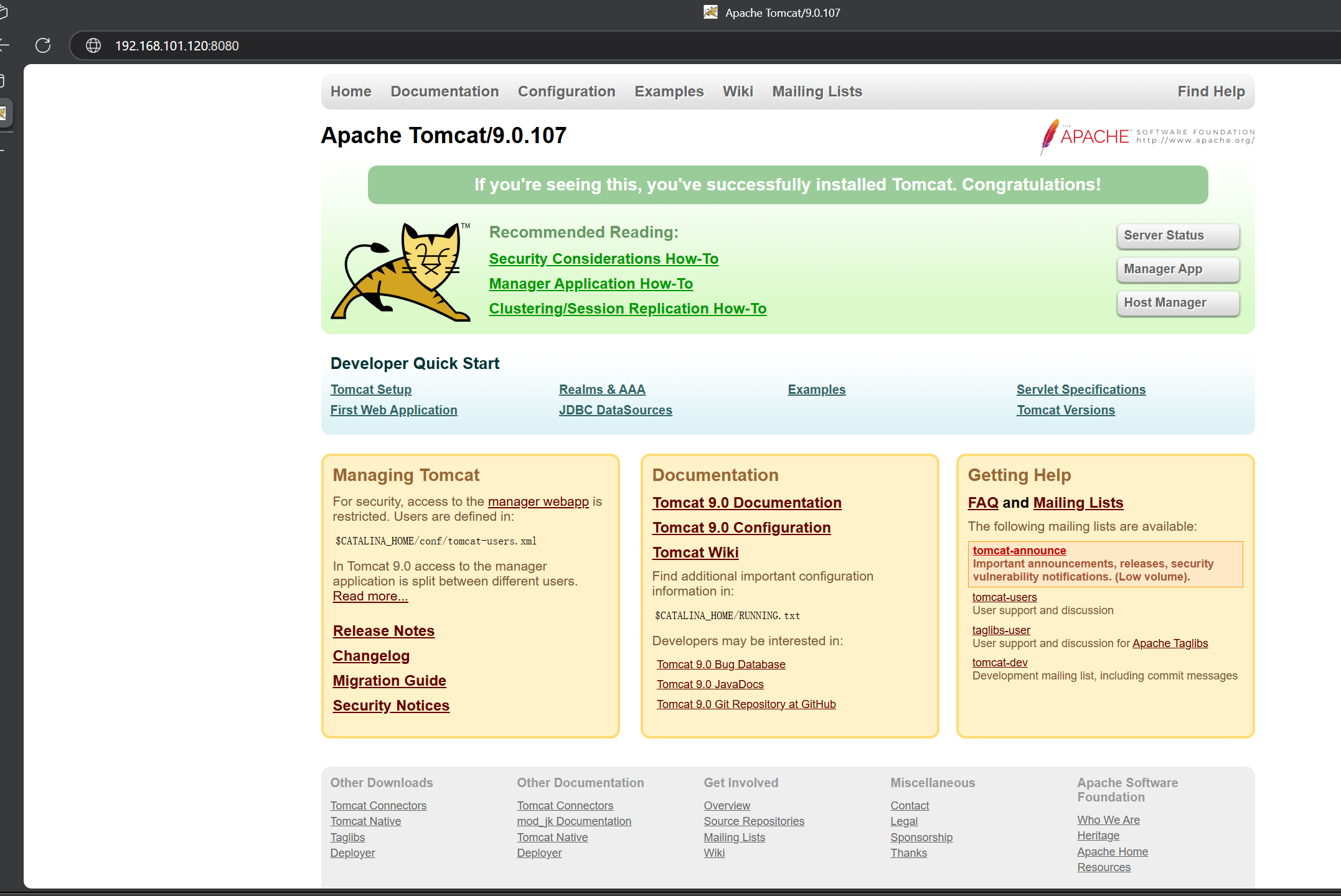The image size is (1341, 896).
Task: Click Find Help in the nav bar
Action: [1211, 91]
